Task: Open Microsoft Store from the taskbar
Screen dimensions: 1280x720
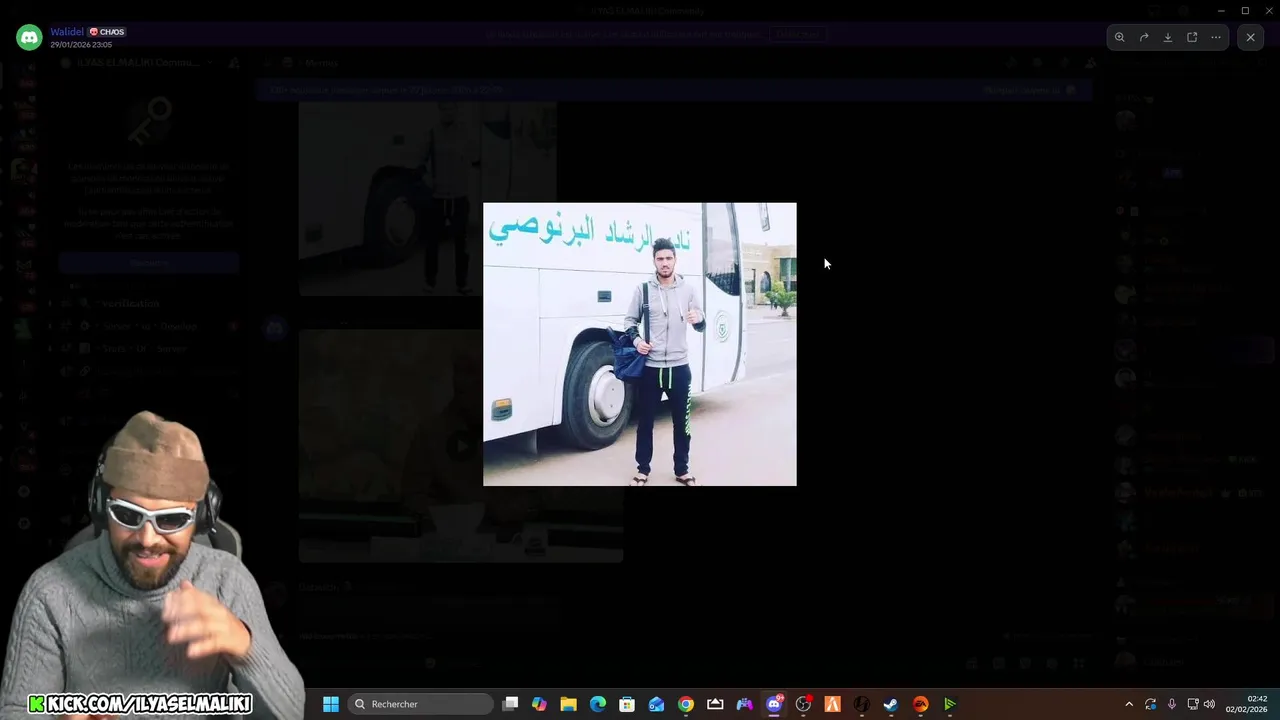Action: coord(627,704)
